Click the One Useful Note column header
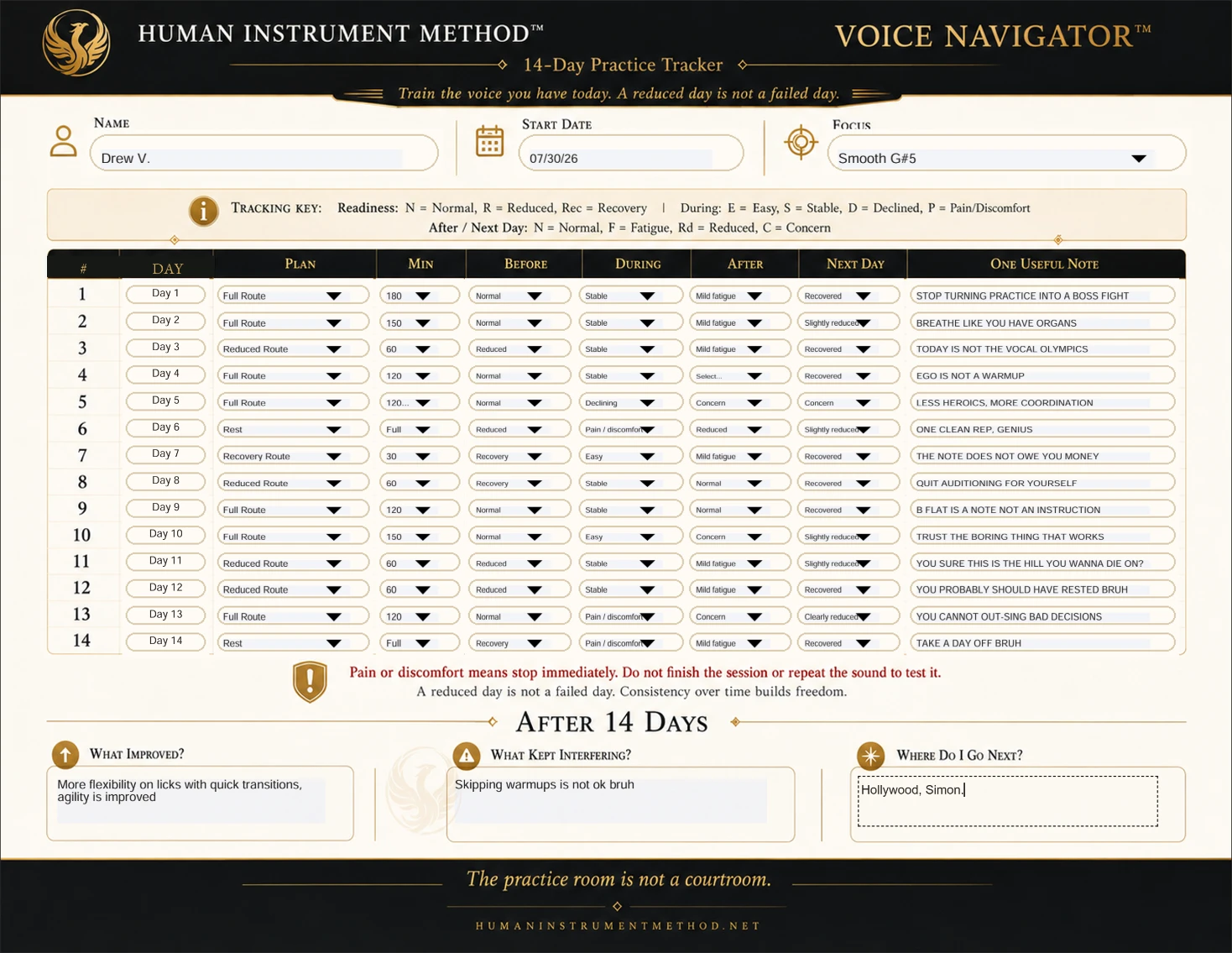 [1044, 264]
